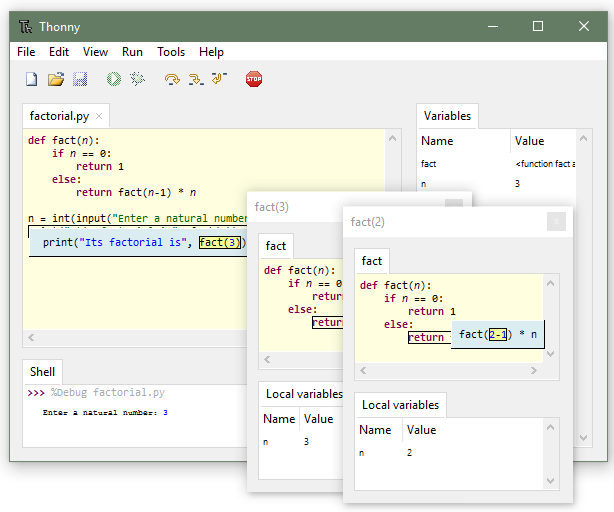Select the factorial.py editor tab
Screen dimensions: 614x512
click(59, 116)
